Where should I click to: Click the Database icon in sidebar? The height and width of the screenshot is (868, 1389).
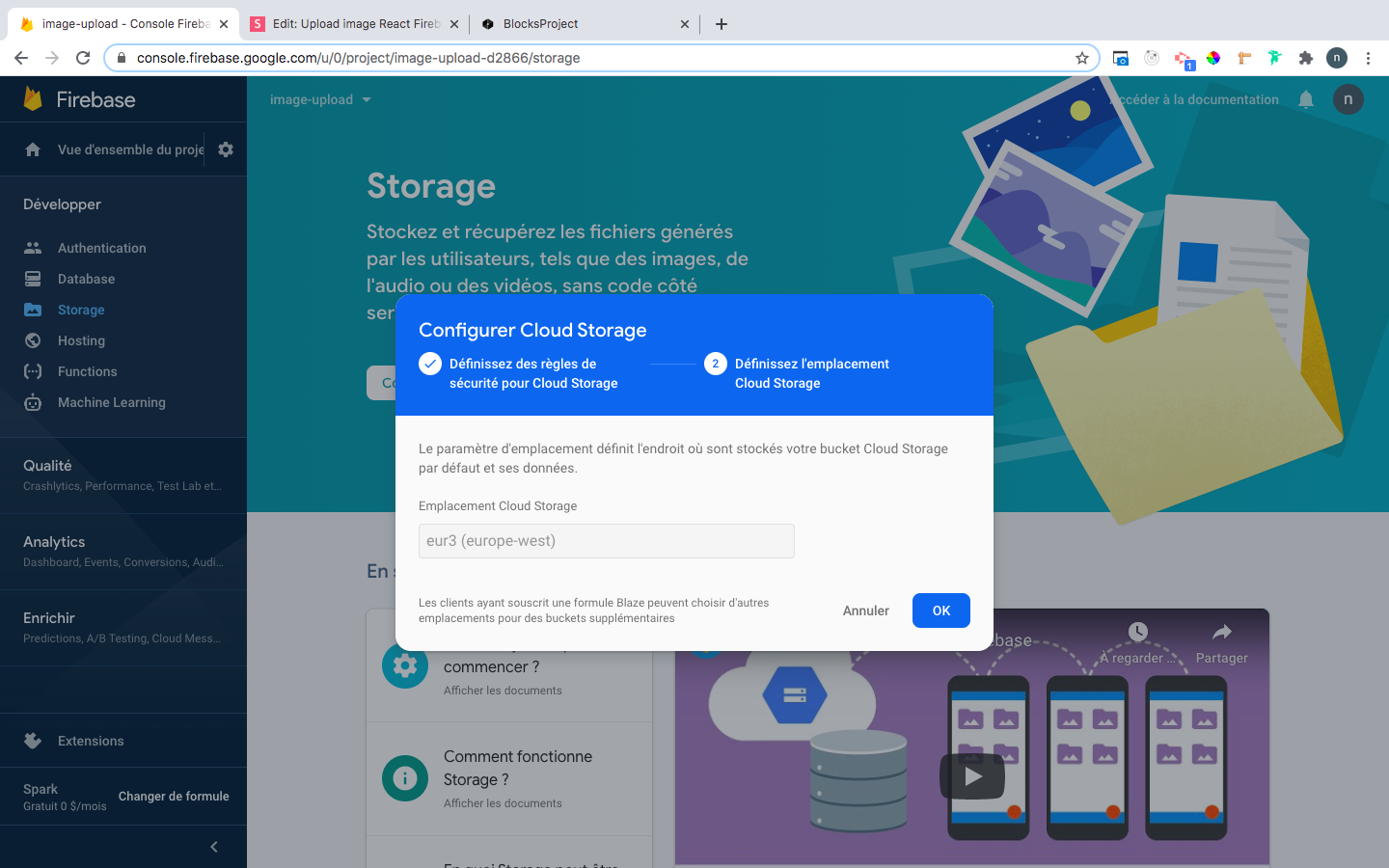(33, 279)
